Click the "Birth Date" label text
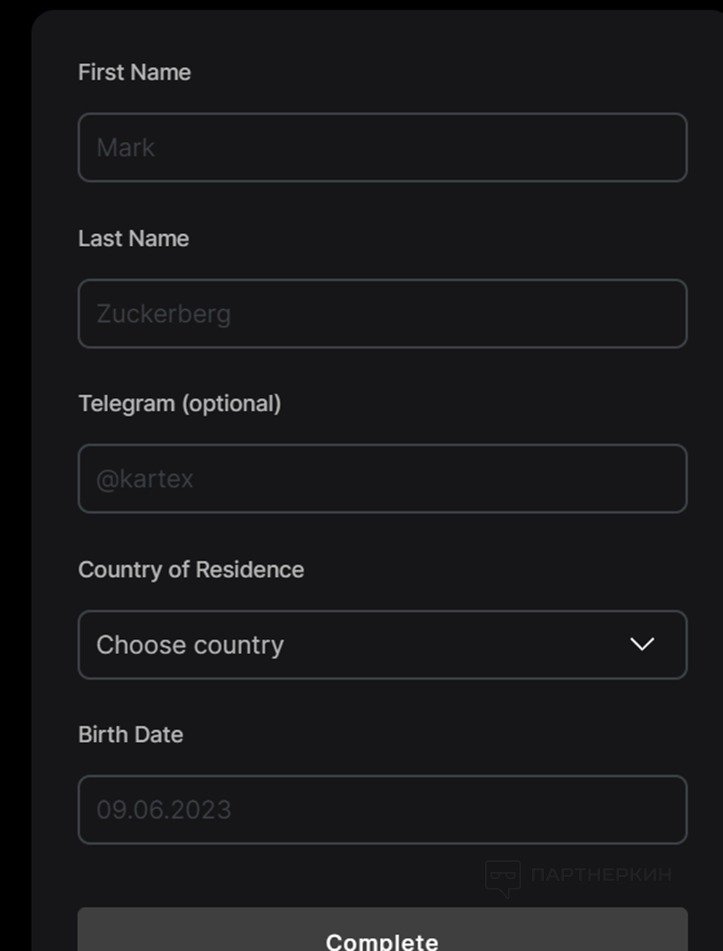The height and width of the screenshot is (951, 723). 130,734
